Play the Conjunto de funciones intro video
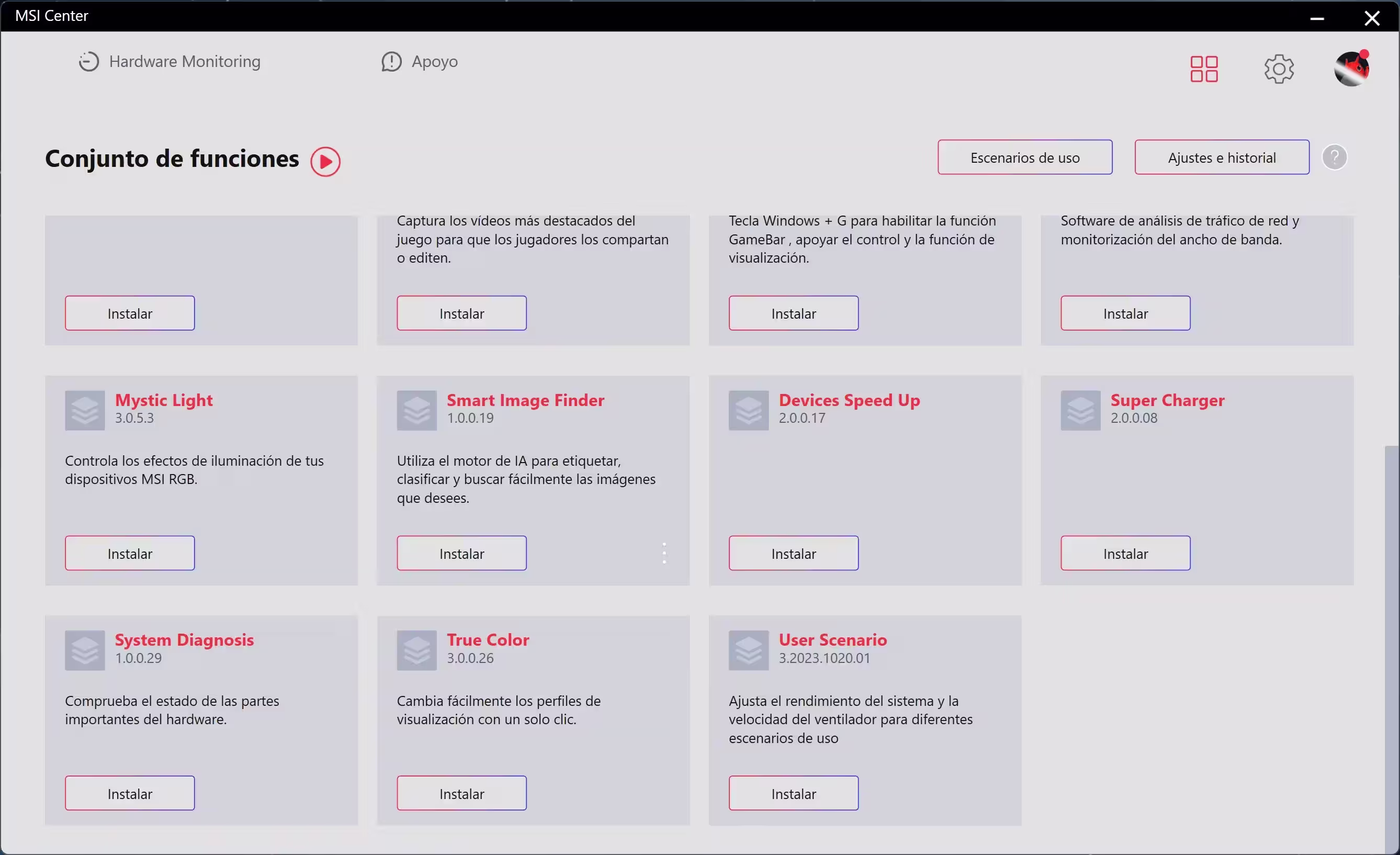 tap(325, 162)
